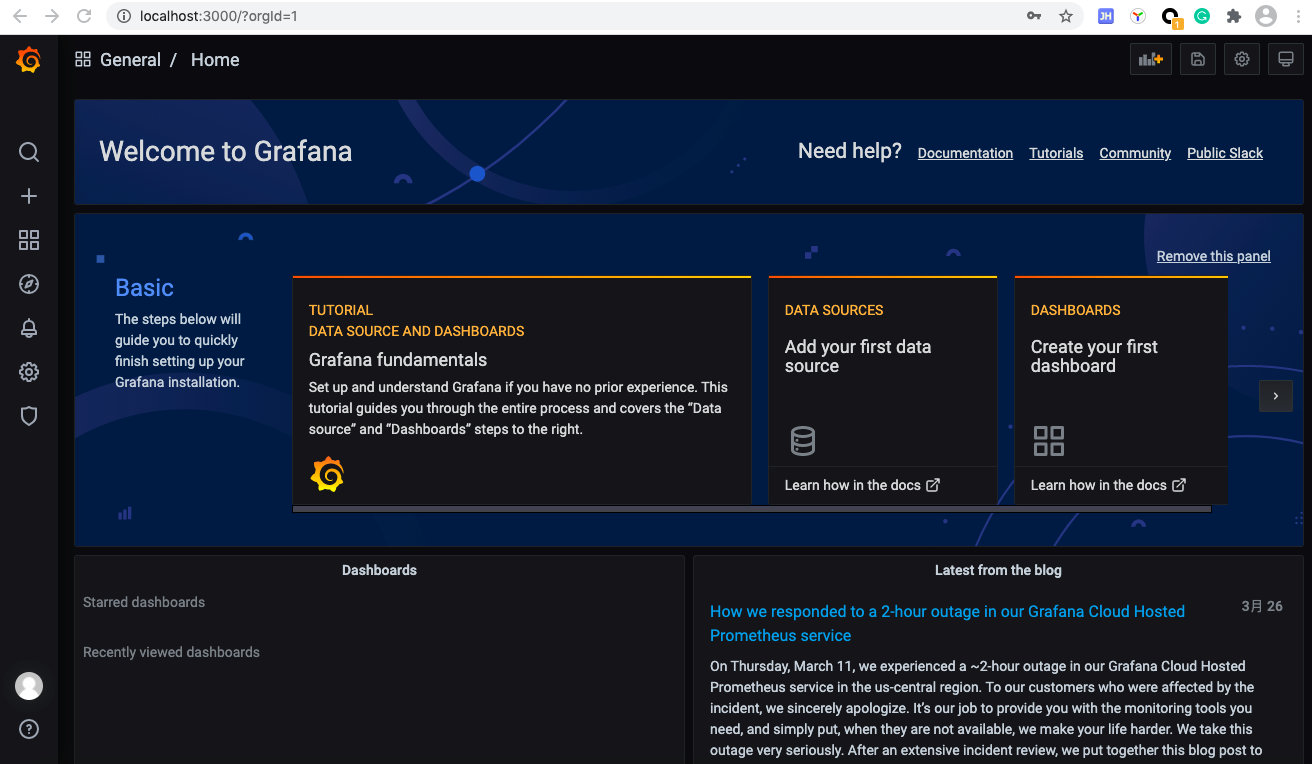Click the next arrow on setup cards
The image size is (1312, 764).
tap(1276, 396)
